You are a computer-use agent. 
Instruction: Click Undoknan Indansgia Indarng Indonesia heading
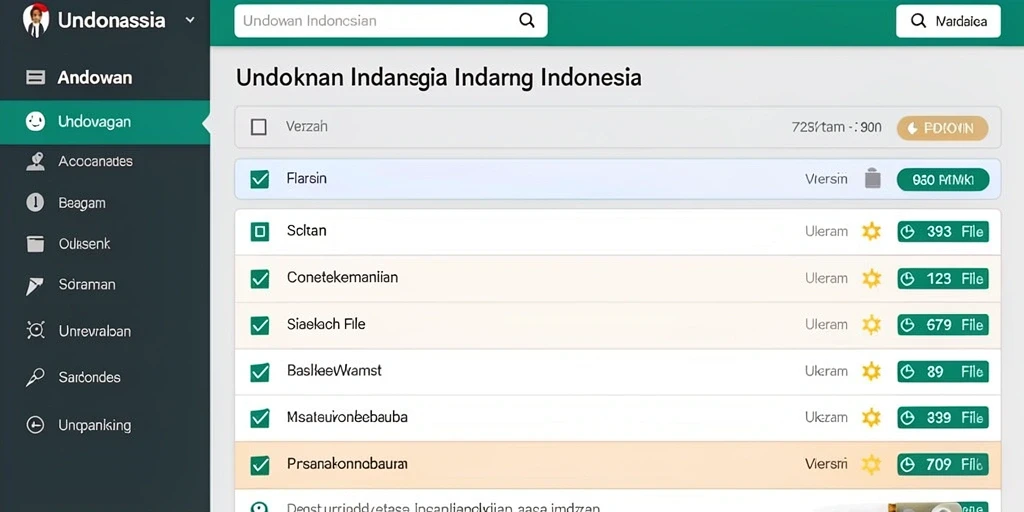coord(438,78)
